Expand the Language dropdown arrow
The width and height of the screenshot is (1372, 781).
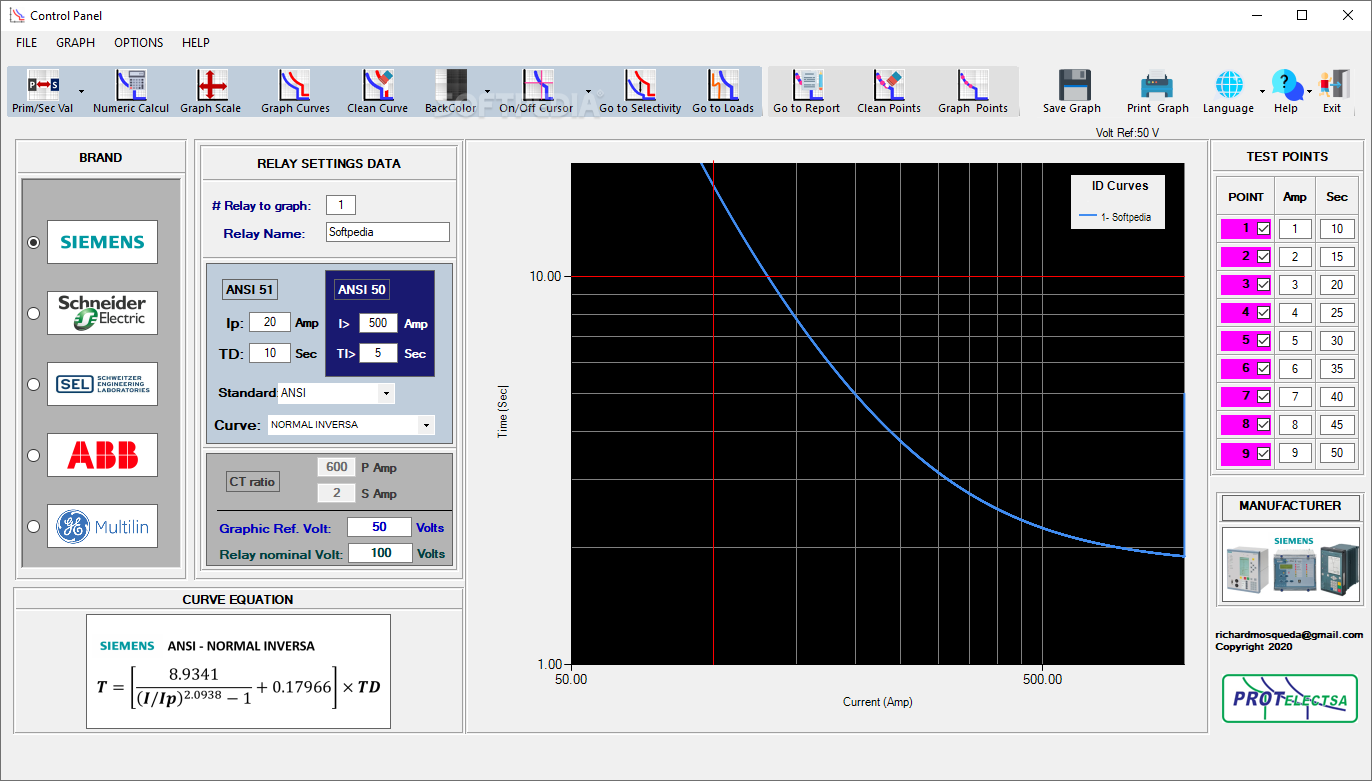pos(1261,91)
